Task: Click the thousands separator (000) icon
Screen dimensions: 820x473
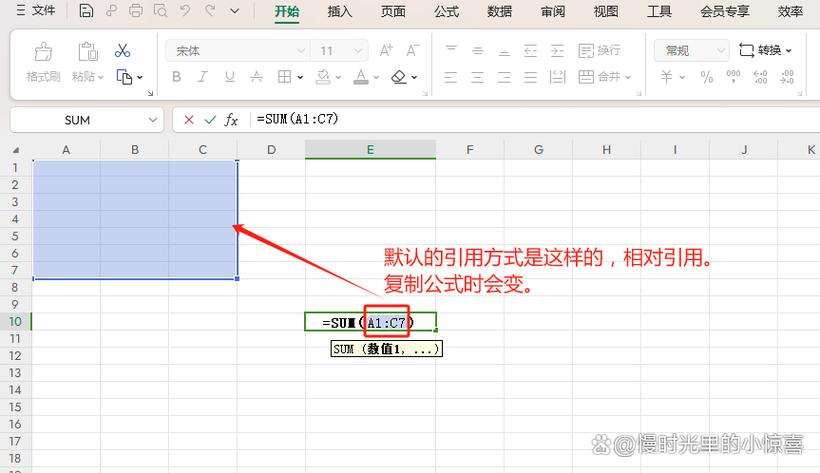Action: point(733,77)
